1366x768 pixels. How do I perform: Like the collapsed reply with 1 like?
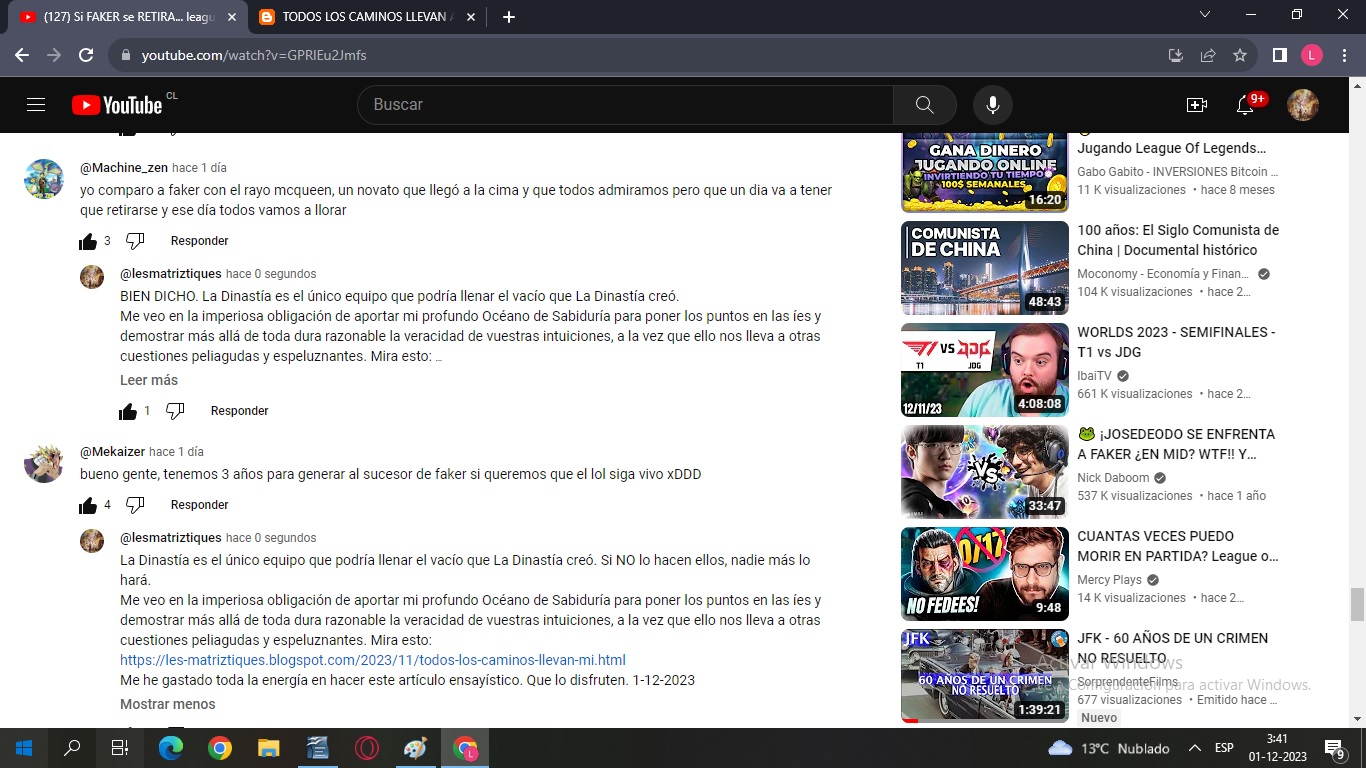pos(128,411)
